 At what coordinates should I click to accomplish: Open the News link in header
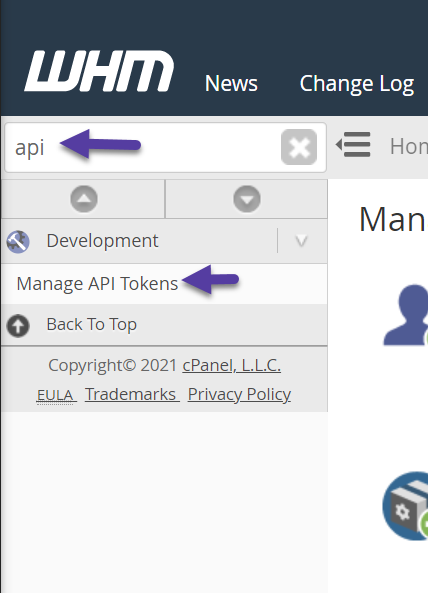coord(231,83)
